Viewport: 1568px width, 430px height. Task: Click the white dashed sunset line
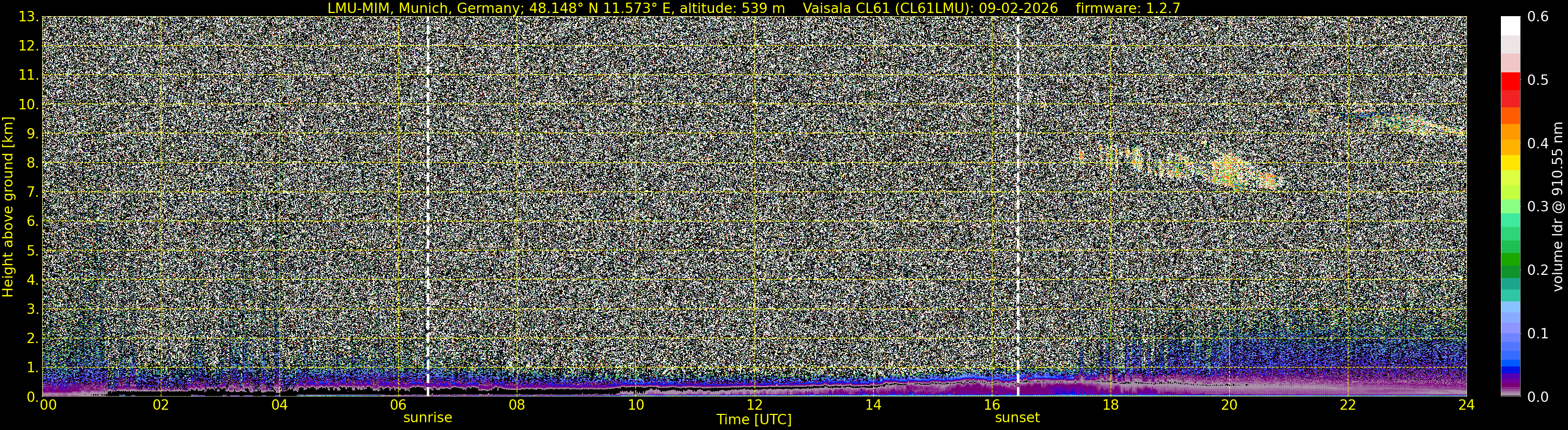point(1018,207)
